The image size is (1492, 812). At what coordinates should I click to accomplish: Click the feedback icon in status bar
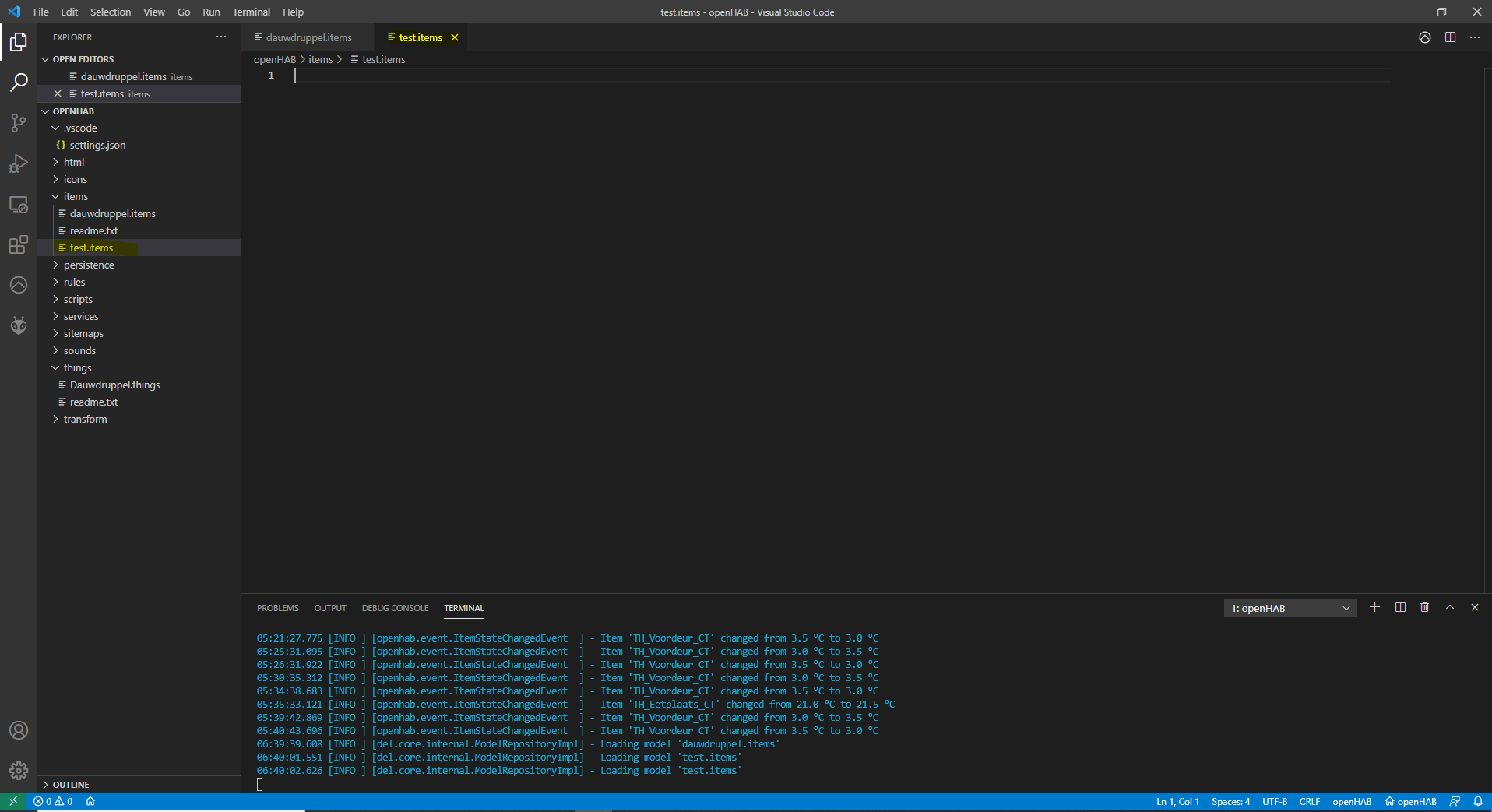(x=1455, y=801)
